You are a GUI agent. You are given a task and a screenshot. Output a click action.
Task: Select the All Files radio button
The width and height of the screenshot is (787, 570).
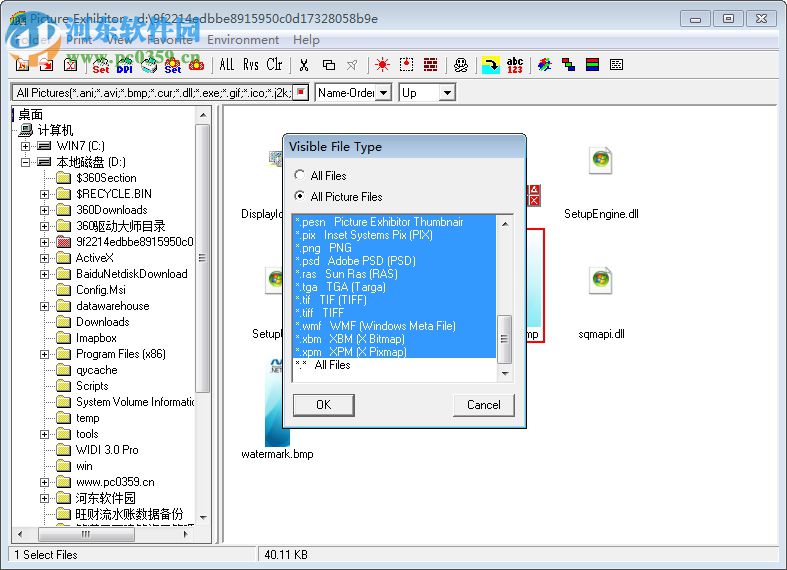300,175
